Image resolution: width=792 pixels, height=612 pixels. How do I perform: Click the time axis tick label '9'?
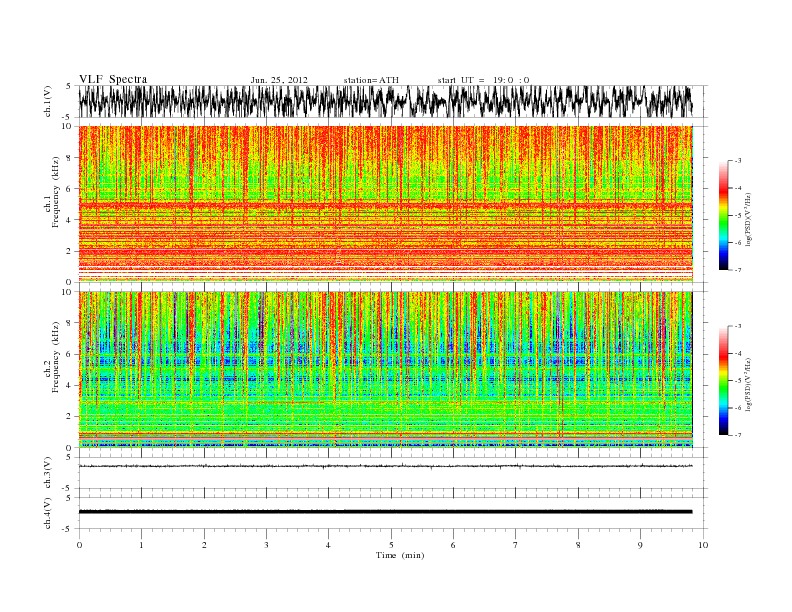640,545
